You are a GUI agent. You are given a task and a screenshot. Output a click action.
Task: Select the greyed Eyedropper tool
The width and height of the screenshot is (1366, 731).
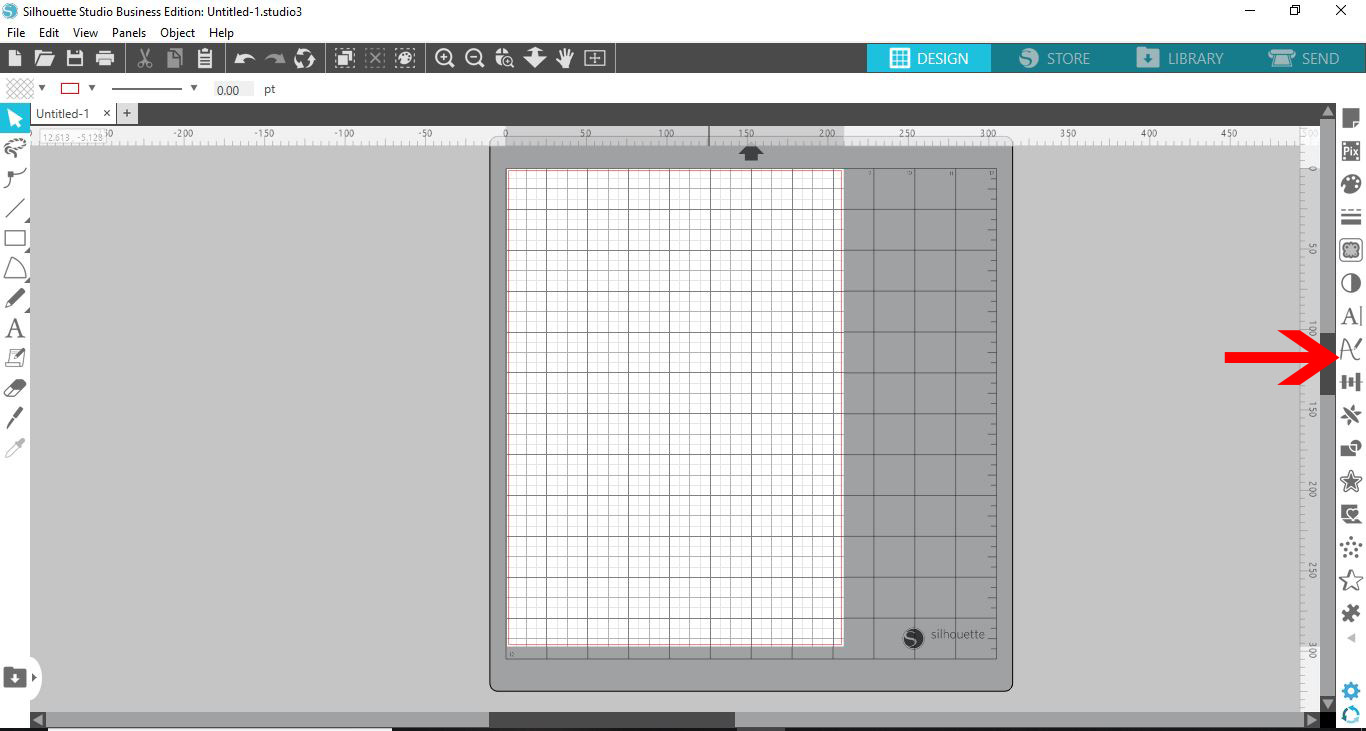point(15,447)
